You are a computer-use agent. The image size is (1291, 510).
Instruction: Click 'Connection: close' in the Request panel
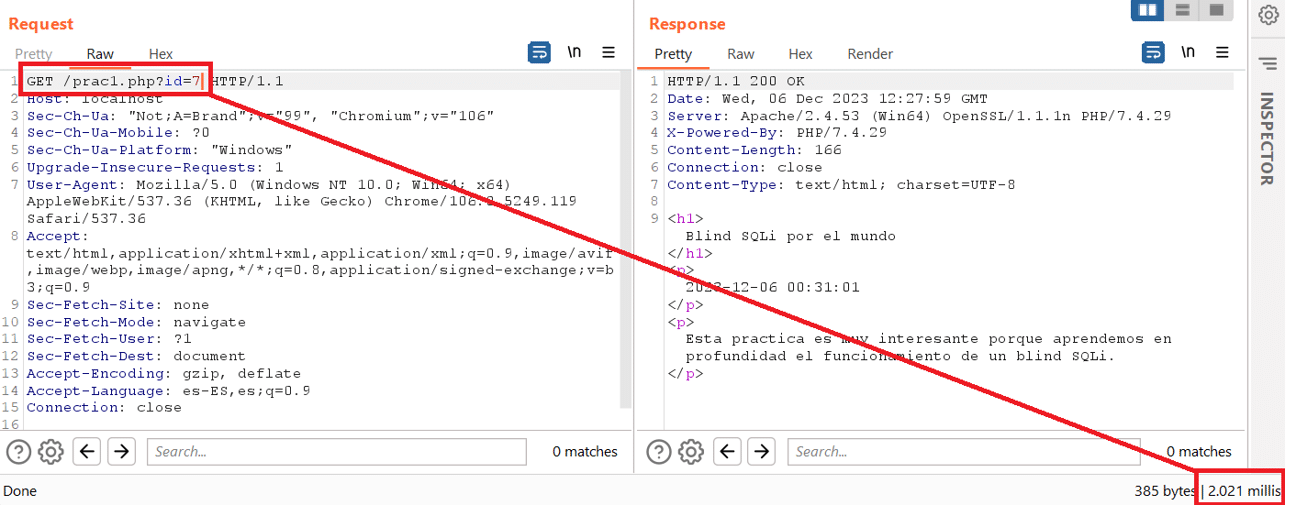pyautogui.click(x=104, y=408)
